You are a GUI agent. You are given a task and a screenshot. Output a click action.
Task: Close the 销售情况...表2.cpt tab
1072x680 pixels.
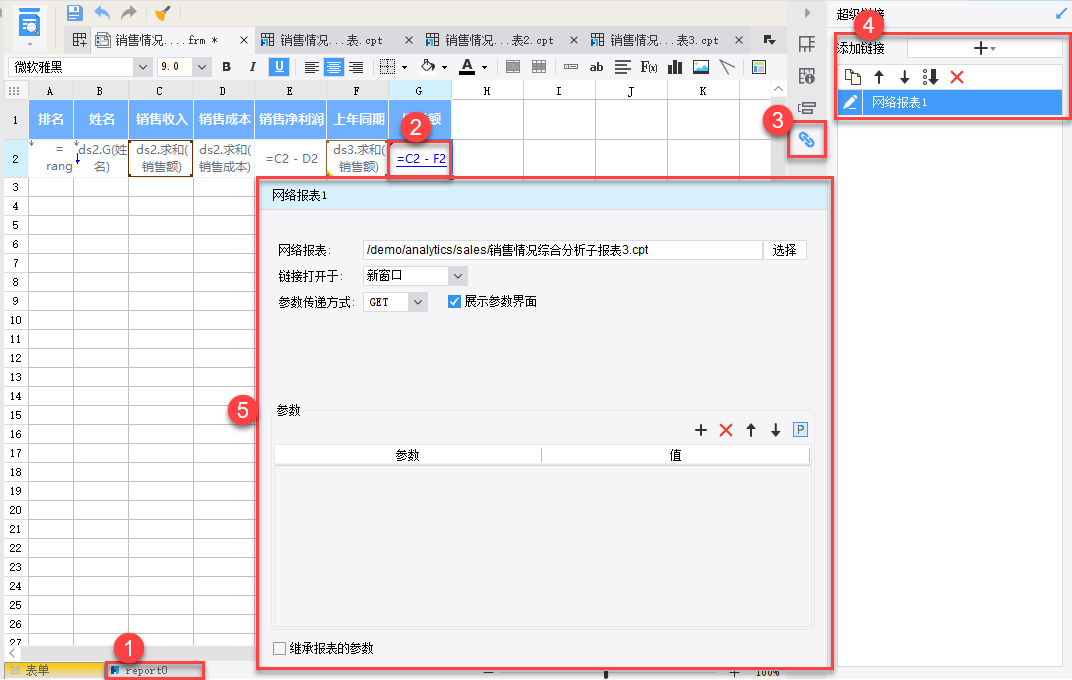[x=574, y=40]
